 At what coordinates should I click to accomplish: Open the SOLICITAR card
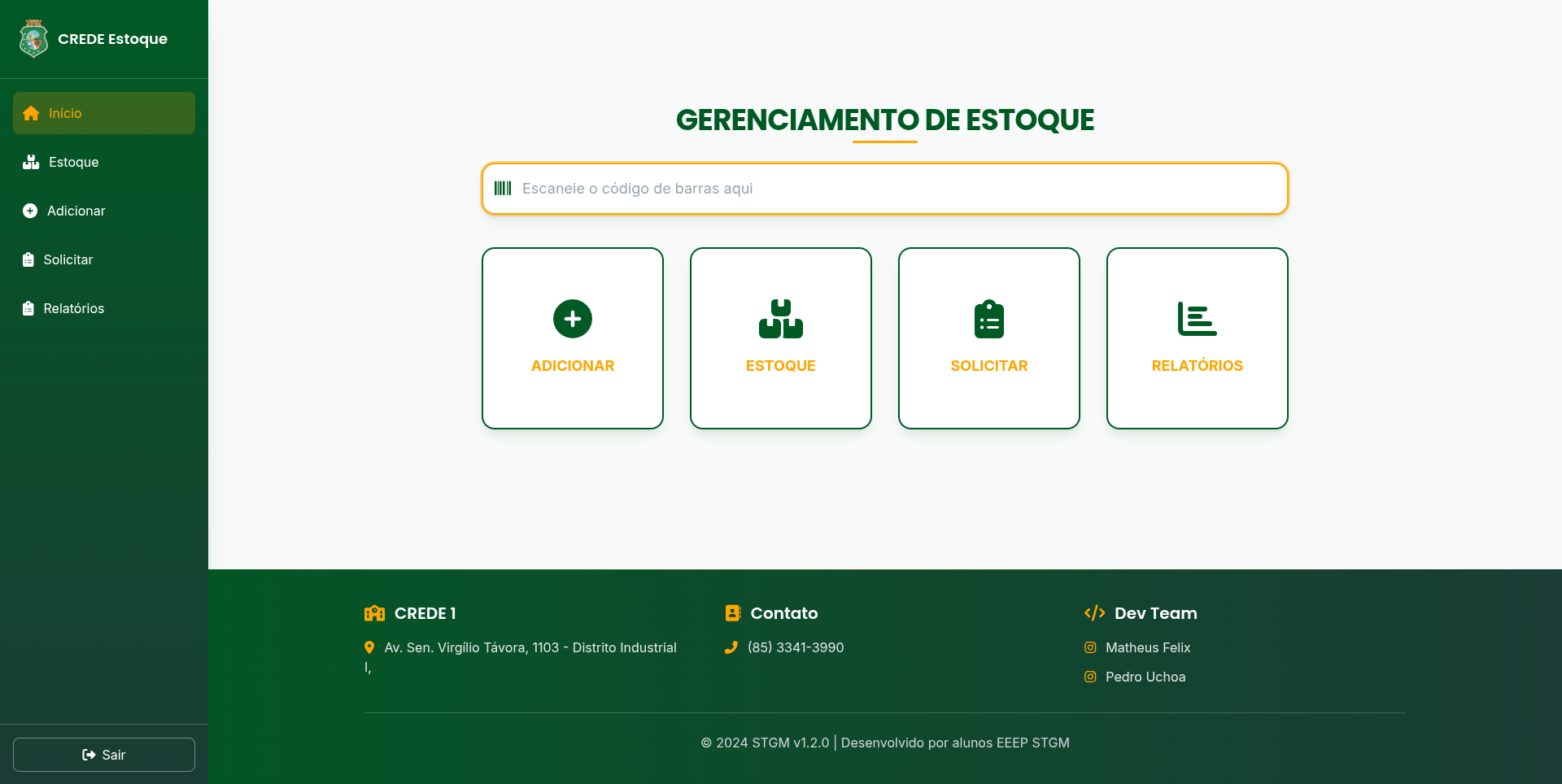click(989, 338)
